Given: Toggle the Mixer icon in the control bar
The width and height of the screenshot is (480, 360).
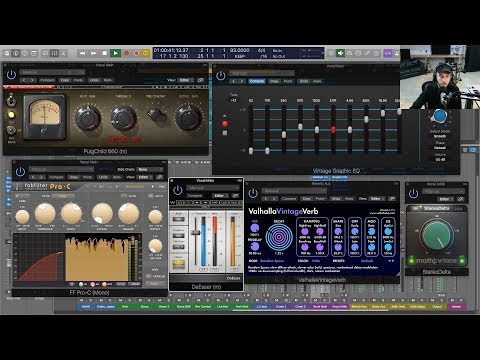Looking at the screenshot, I should 54,53.
